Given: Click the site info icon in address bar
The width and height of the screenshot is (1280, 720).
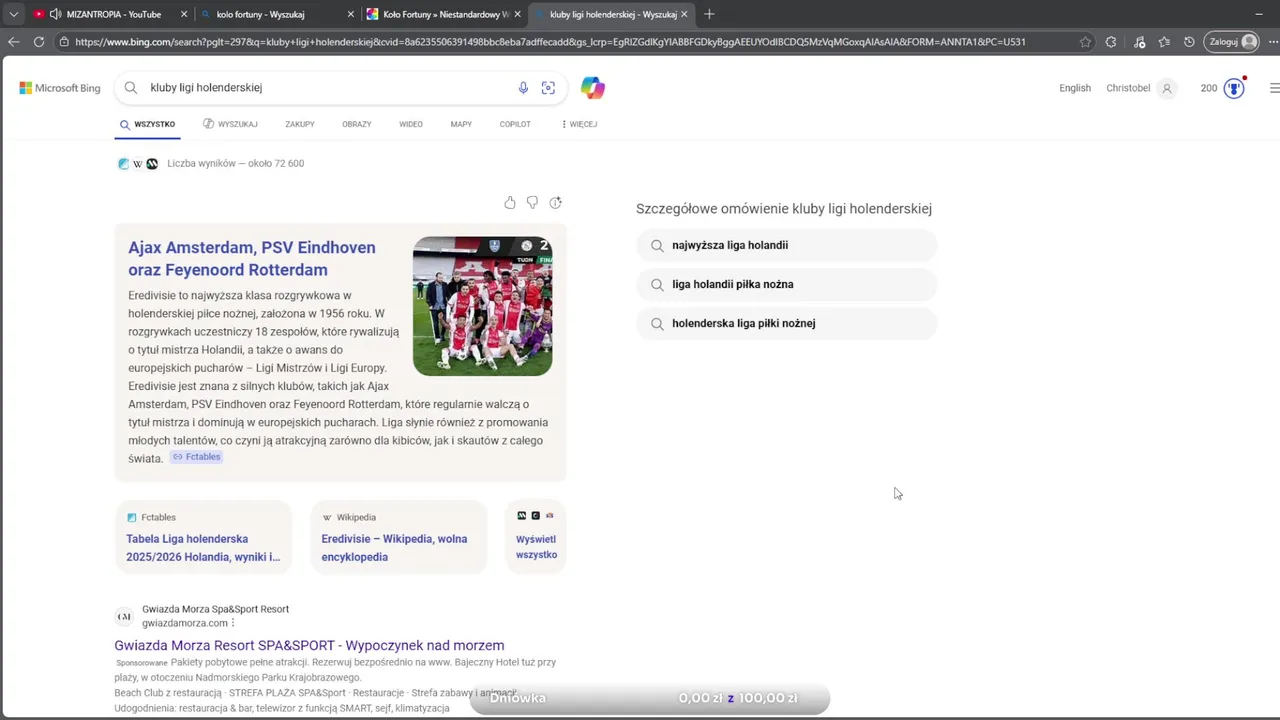Looking at the screenshot, I should (x=64, y=42).
